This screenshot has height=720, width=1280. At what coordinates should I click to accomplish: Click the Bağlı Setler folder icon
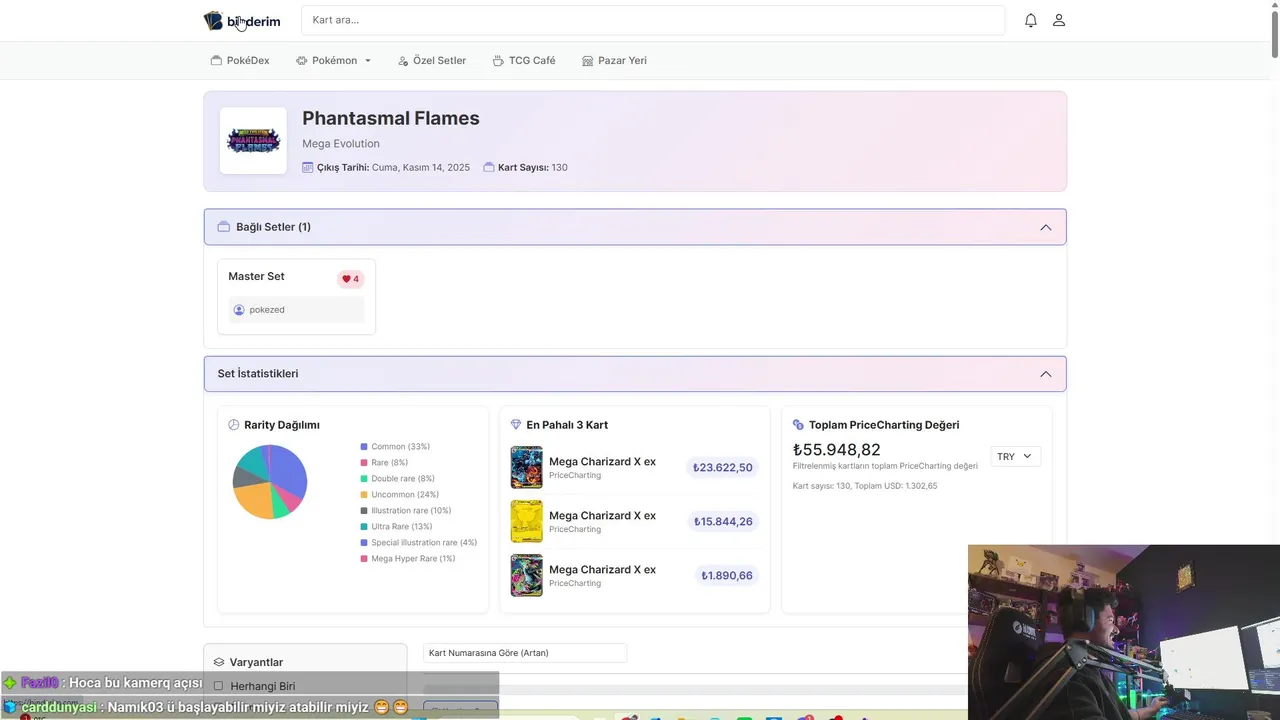224,227
